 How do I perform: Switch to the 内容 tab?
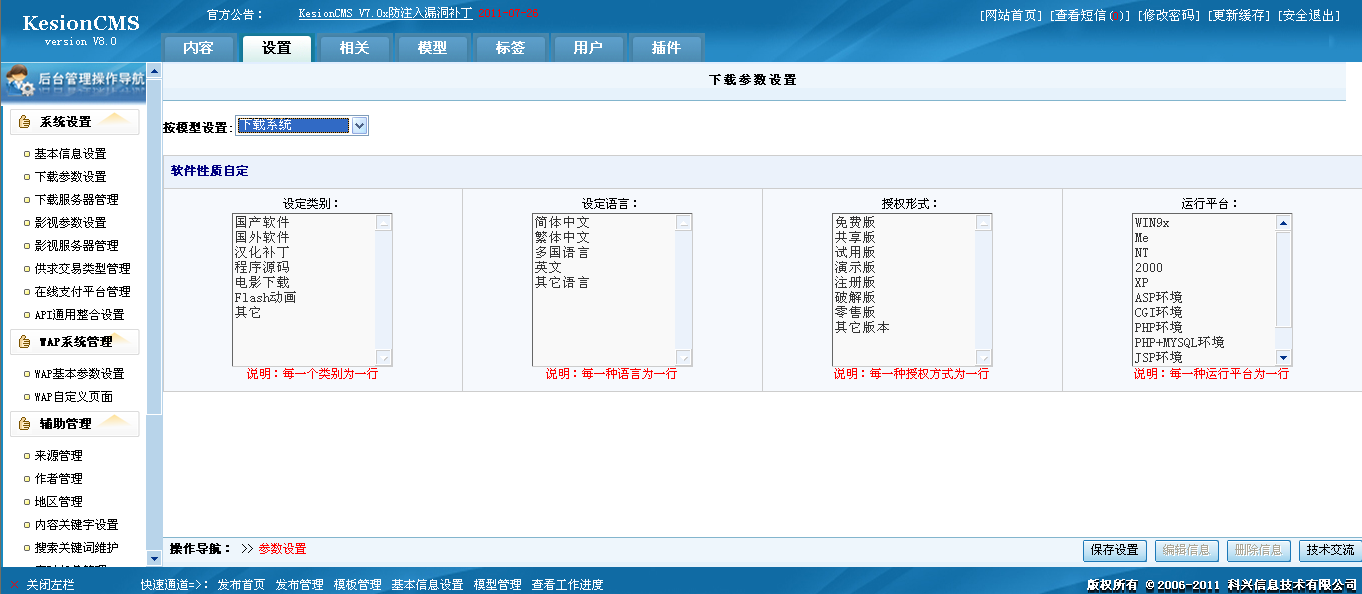(x=198, y=47)
